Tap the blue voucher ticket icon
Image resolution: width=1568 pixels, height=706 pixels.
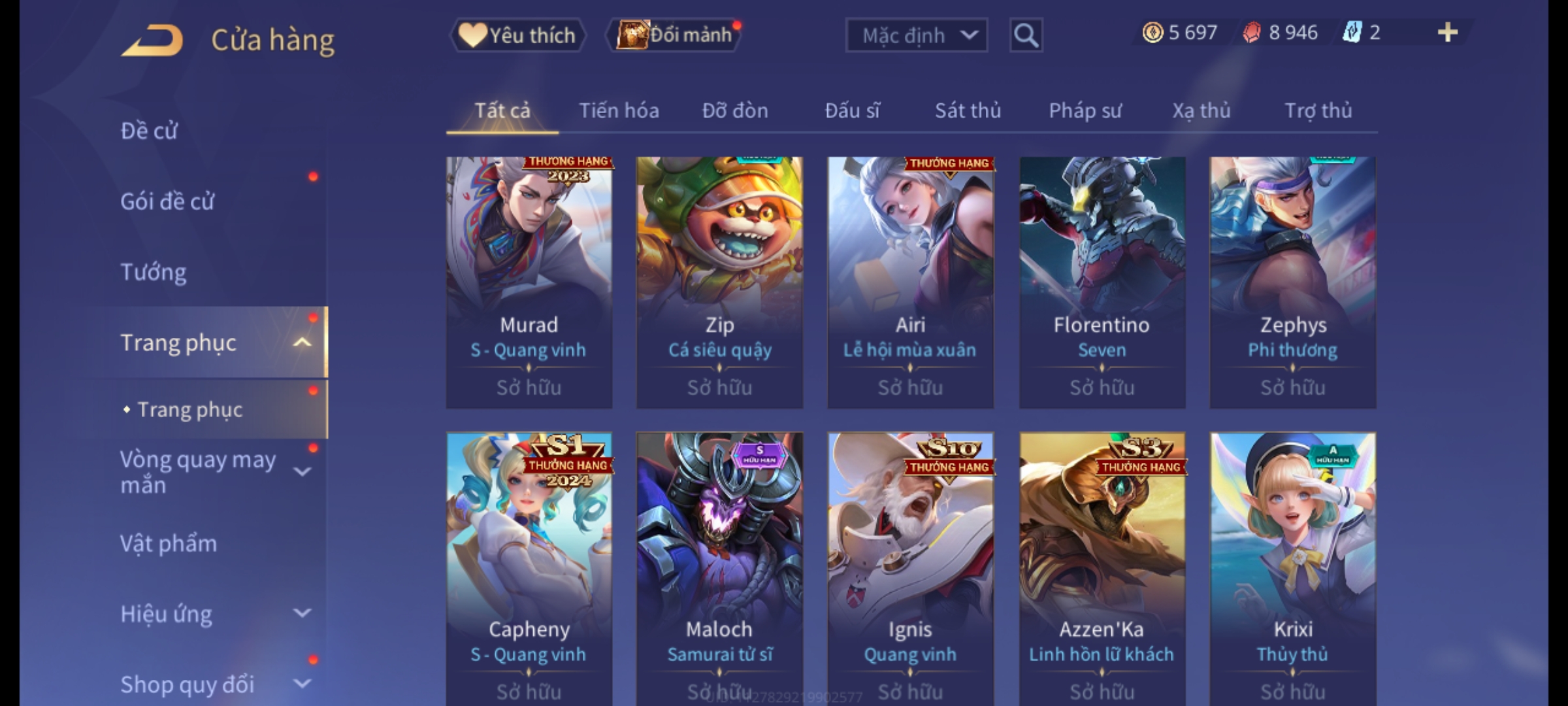[1352, 33]
